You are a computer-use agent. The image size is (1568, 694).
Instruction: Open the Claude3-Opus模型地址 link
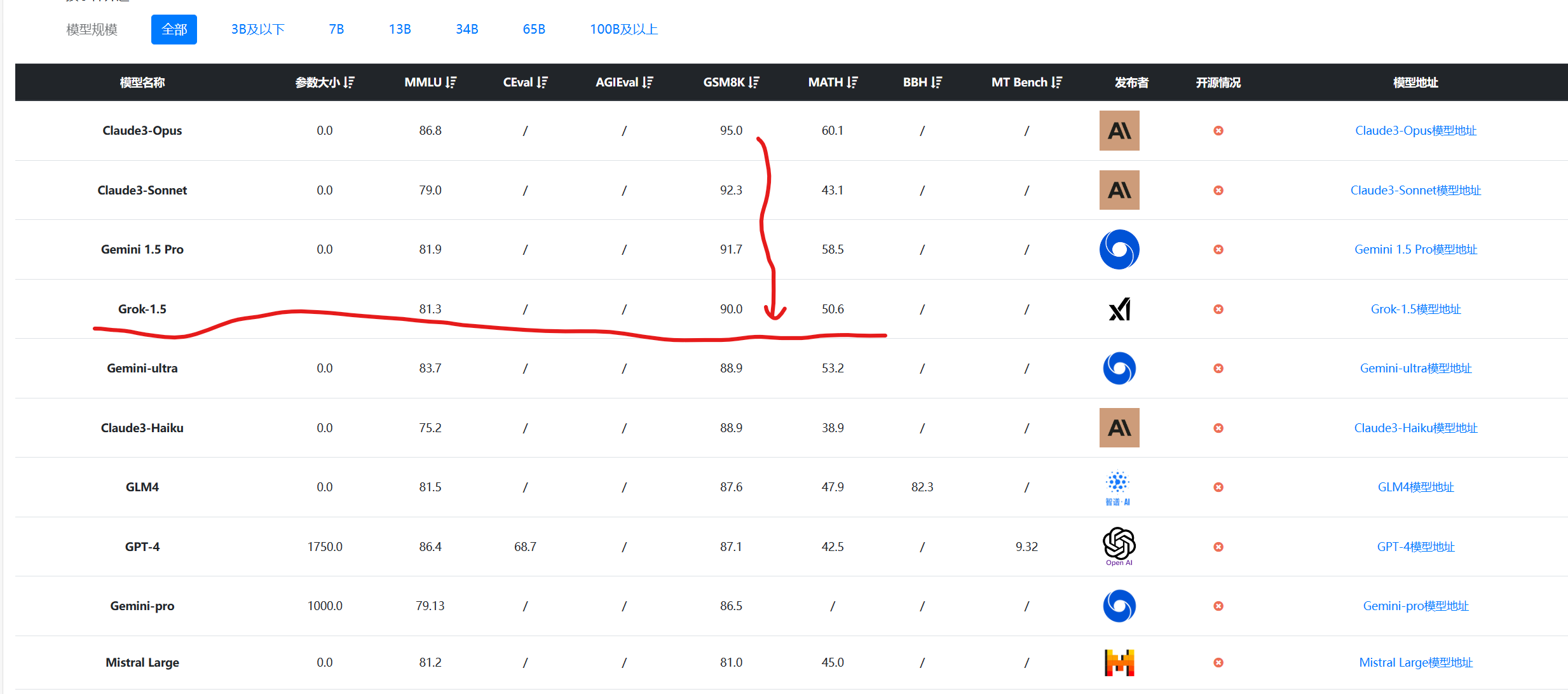[1415, 130]
